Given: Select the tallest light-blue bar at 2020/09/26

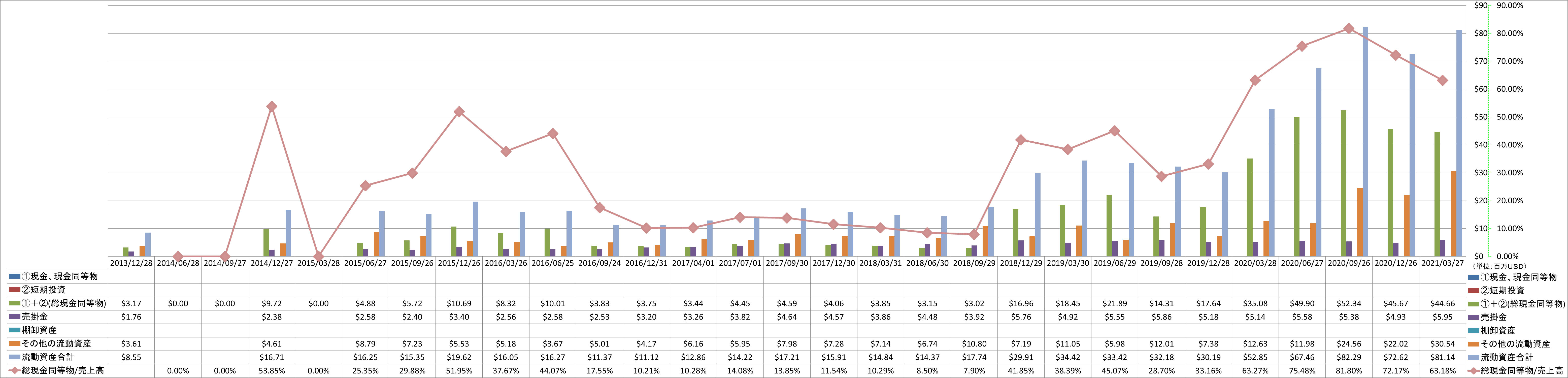Looking at the screenshot, I should pos(1365,142).
